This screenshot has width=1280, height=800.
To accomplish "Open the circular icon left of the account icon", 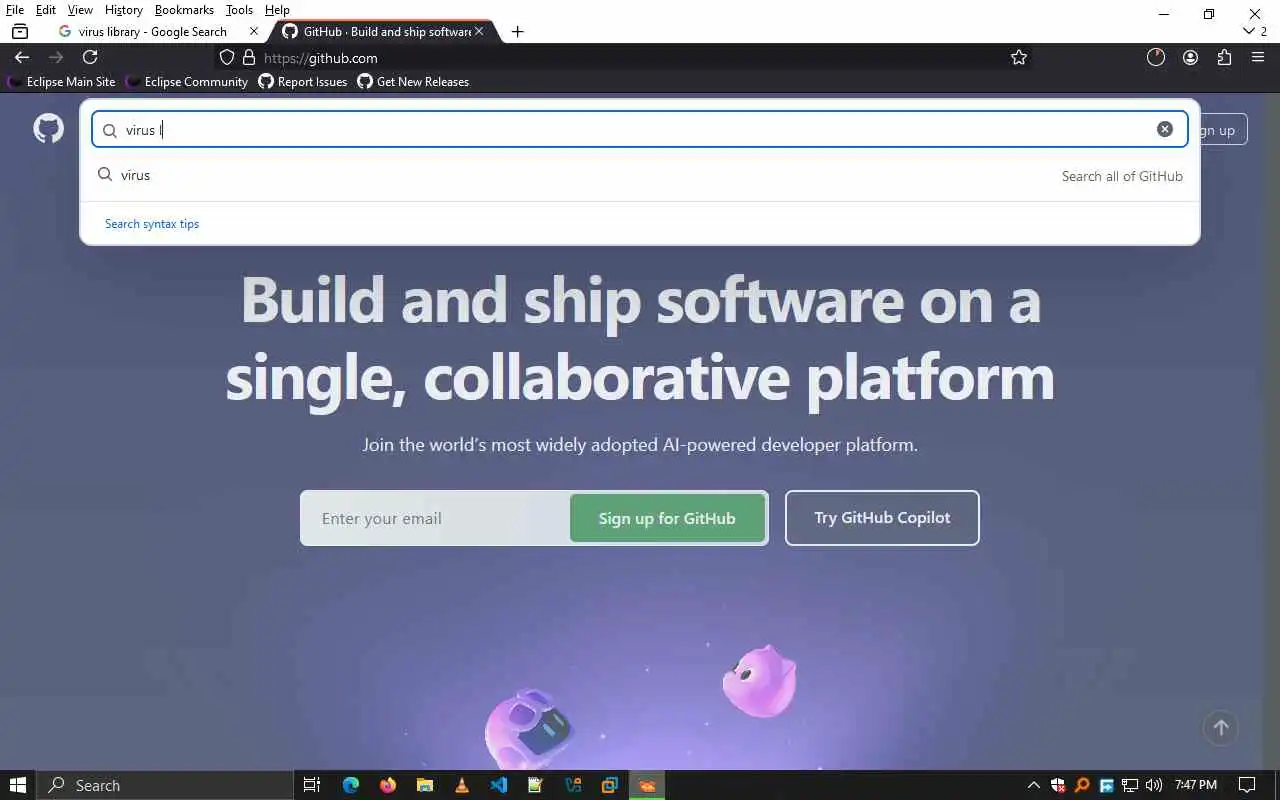I will (1156, 57).
